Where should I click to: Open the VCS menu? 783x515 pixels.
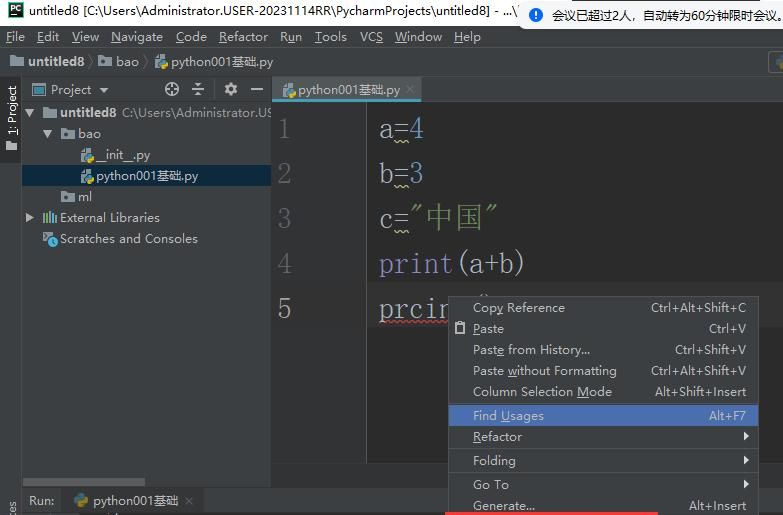point(371,37)
